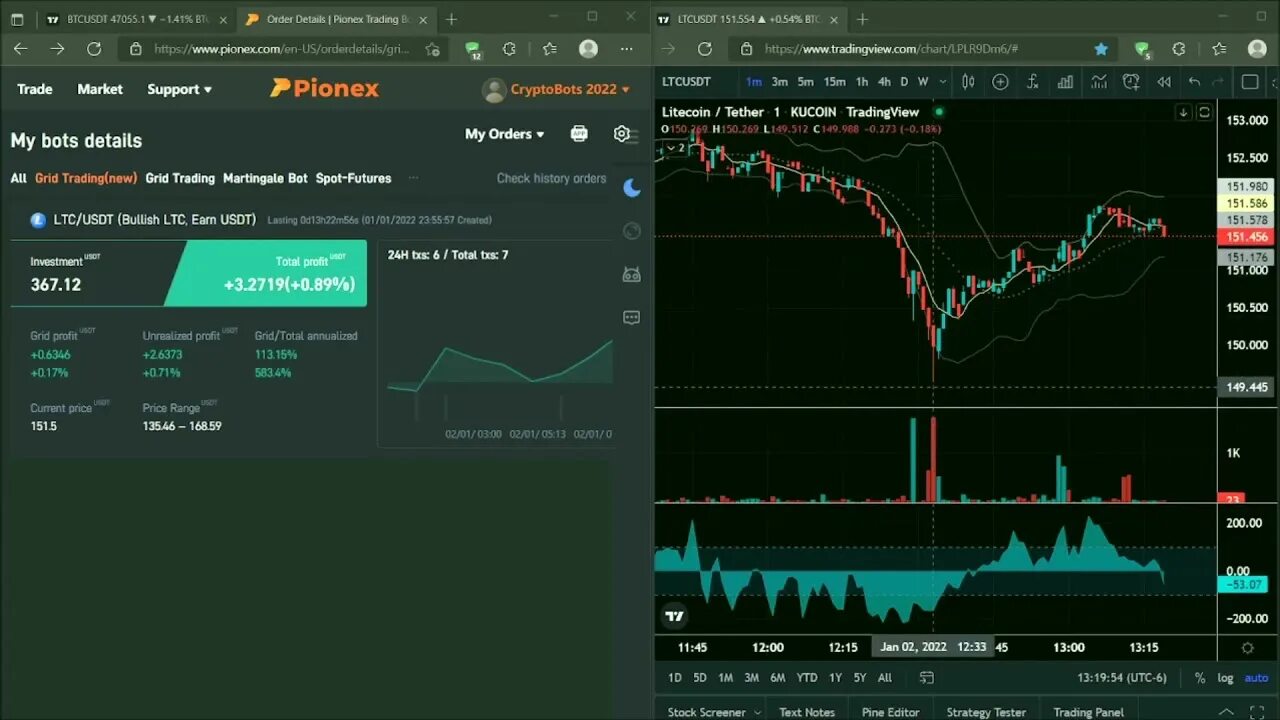Click the LTC coin icon in bot row
The height and width of the screenshot is (720, 1280).
coord(38,220)
